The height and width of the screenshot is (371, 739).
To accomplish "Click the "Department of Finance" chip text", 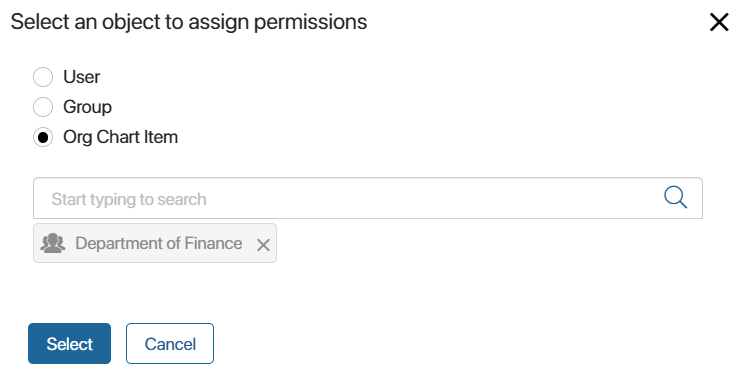I will pyautogui.click(x=159, y=243).
